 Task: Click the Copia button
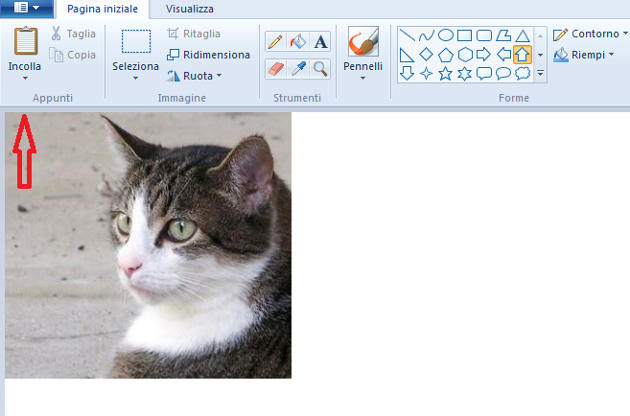[x=73, y=55]
